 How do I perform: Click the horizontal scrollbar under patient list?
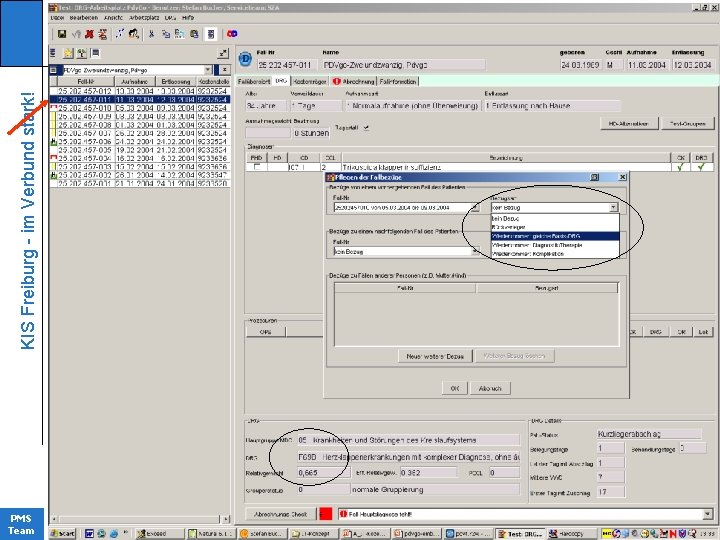pyautogui.click(x=140, y=519)
